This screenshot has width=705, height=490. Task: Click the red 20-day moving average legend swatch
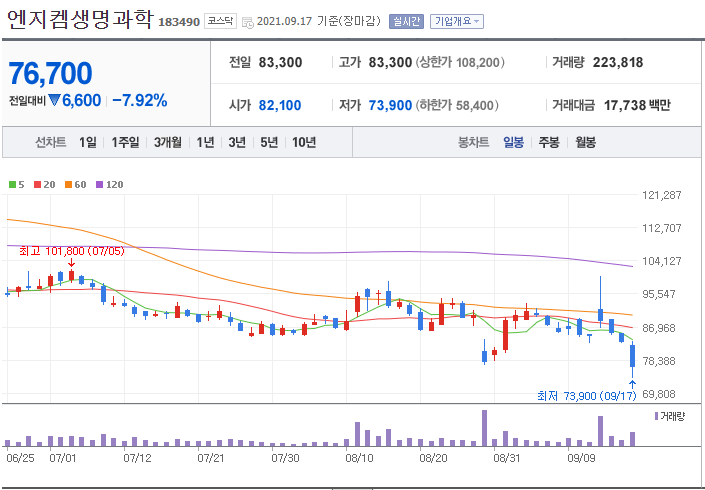tap(37, 185)
